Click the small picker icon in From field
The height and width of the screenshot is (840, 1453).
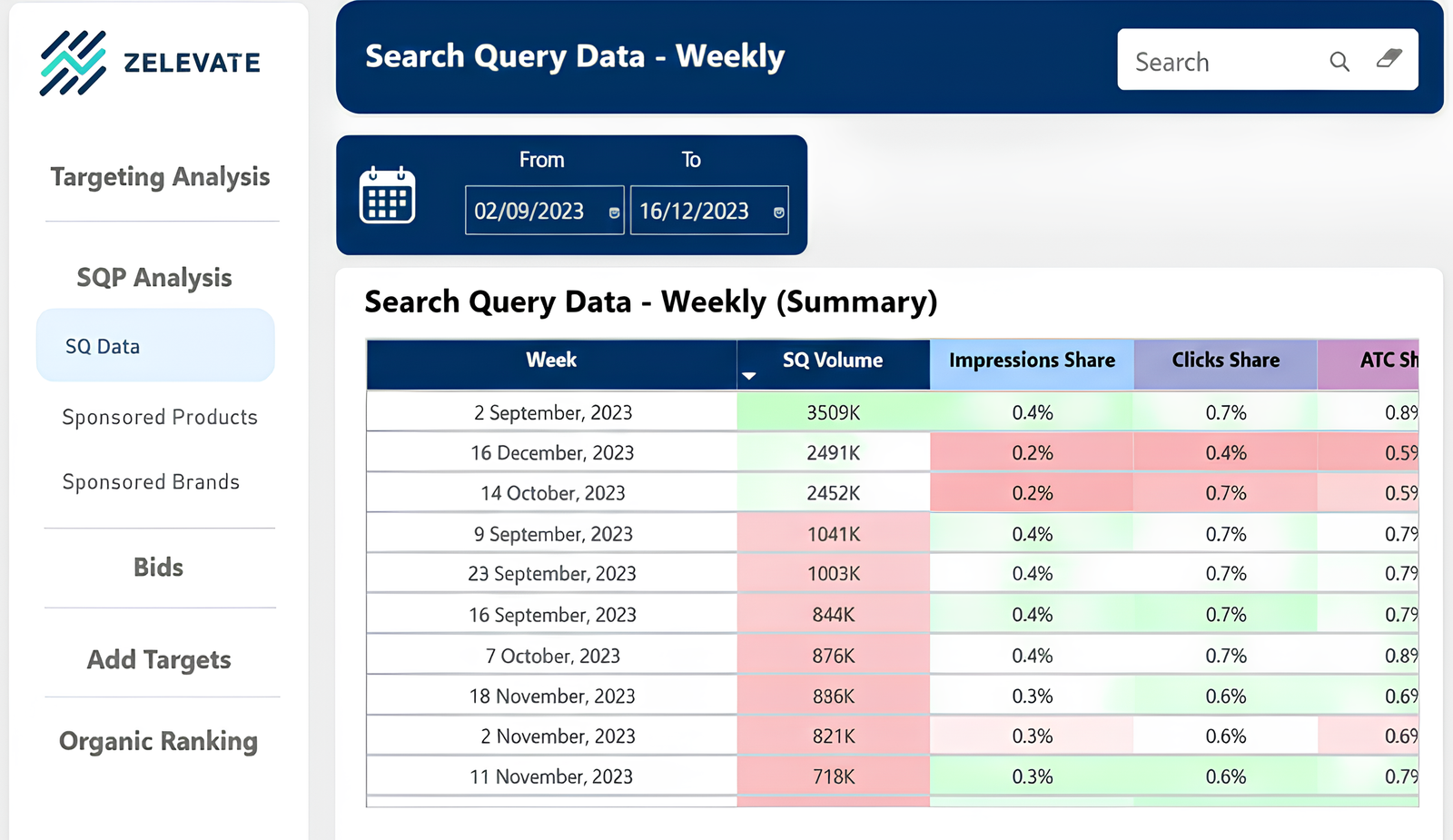point(615,211)
